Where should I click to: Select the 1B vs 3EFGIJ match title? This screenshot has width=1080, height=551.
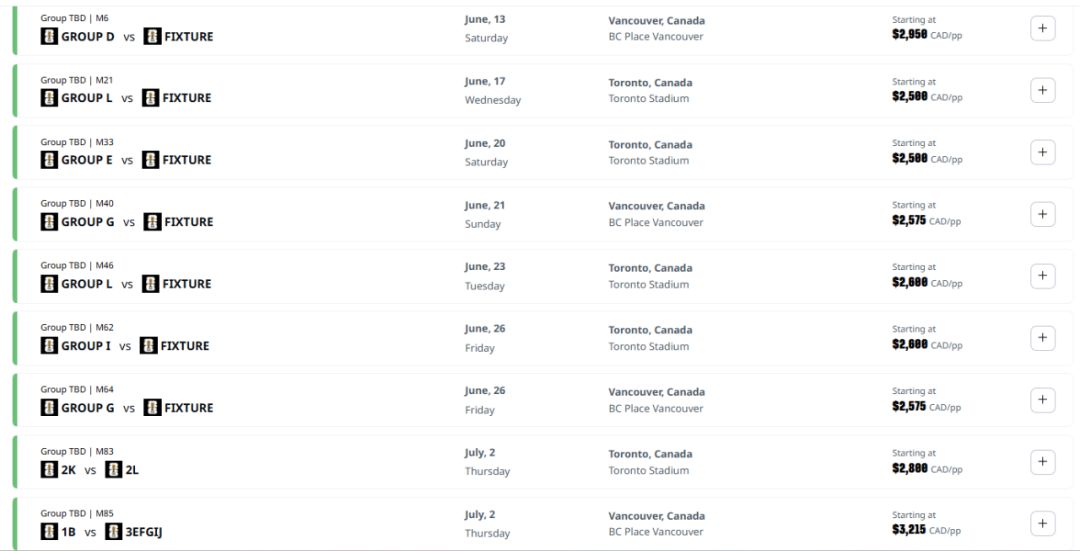coord(102,532)
